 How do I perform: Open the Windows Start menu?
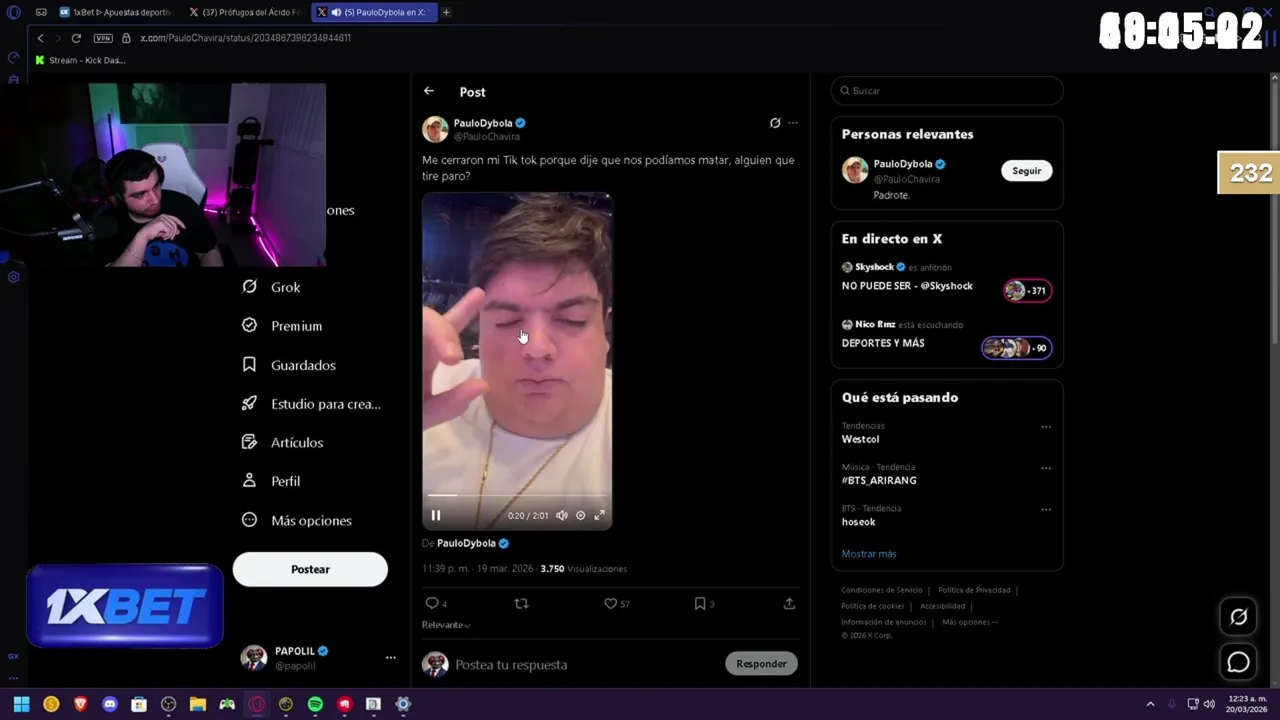[21, 704]
